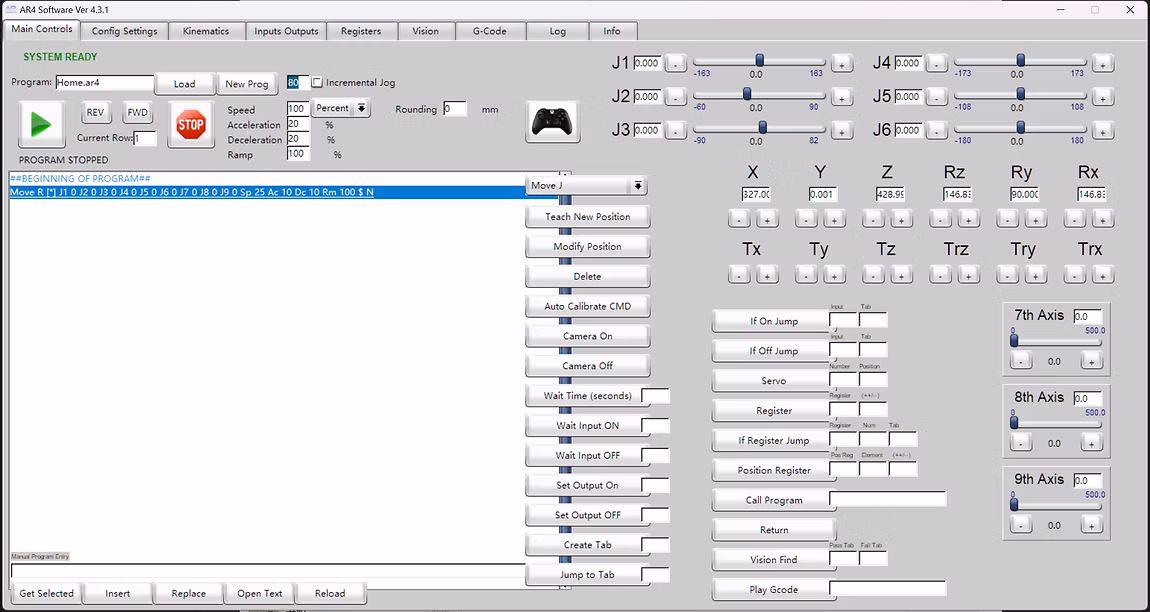This screenshot has width=1150, height=612.
Task: Delete the selected program row
Action: pos(587,277)
